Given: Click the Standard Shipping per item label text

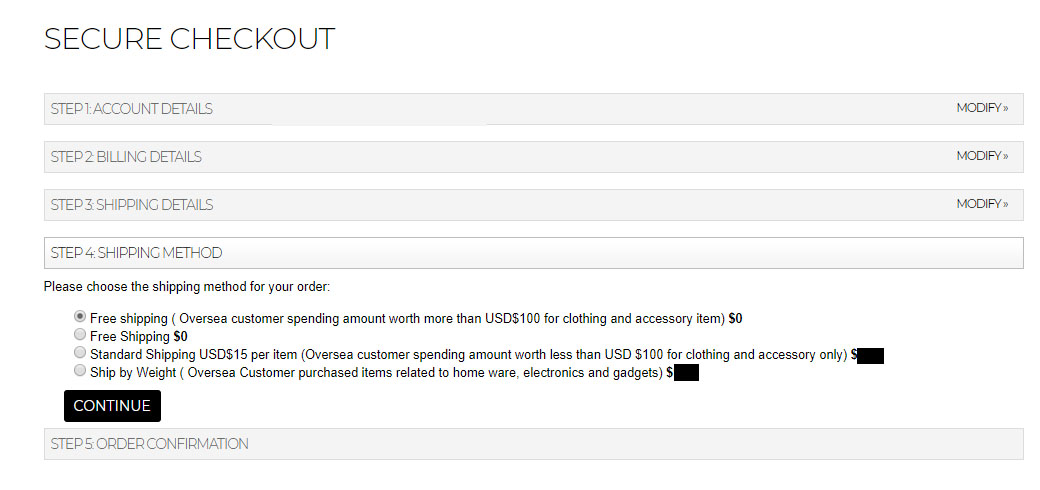Looking at the screenshot, I should tap(468, 354).
